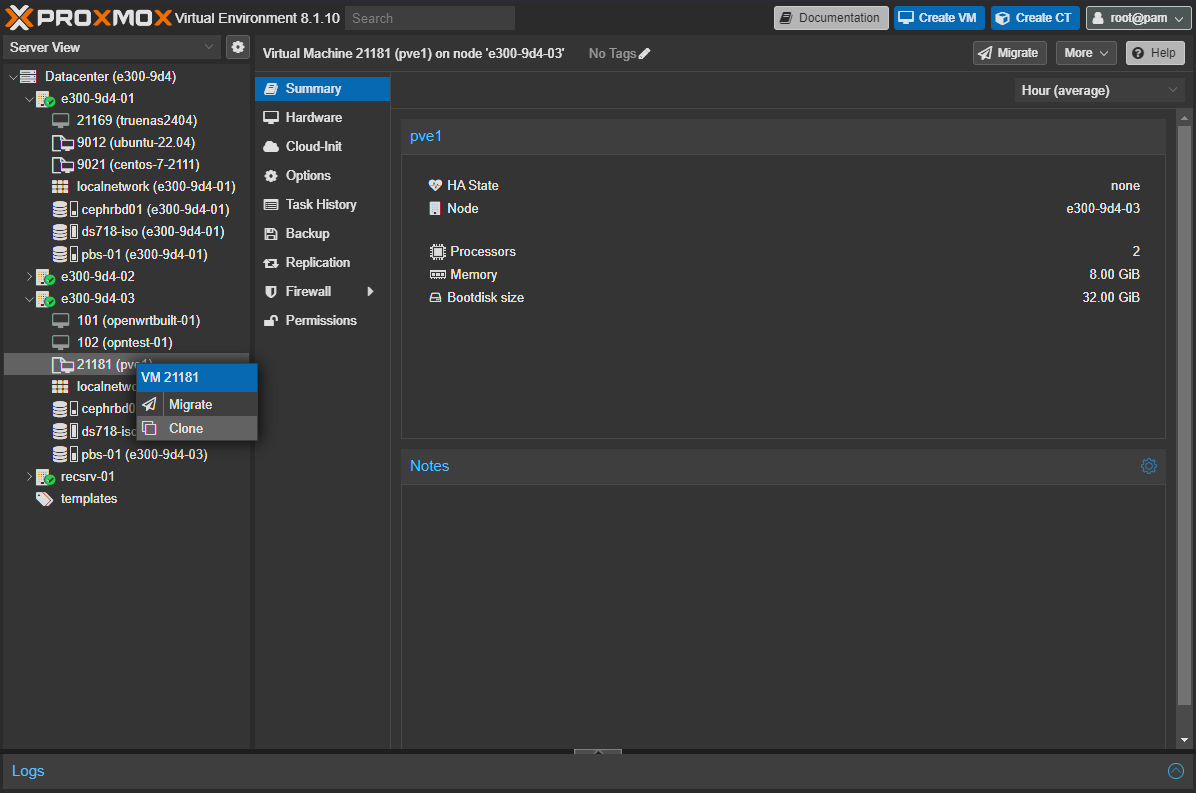The image size is (1196, 793).
Task: Choose Clone from the context menu
Action: (197, 429)
